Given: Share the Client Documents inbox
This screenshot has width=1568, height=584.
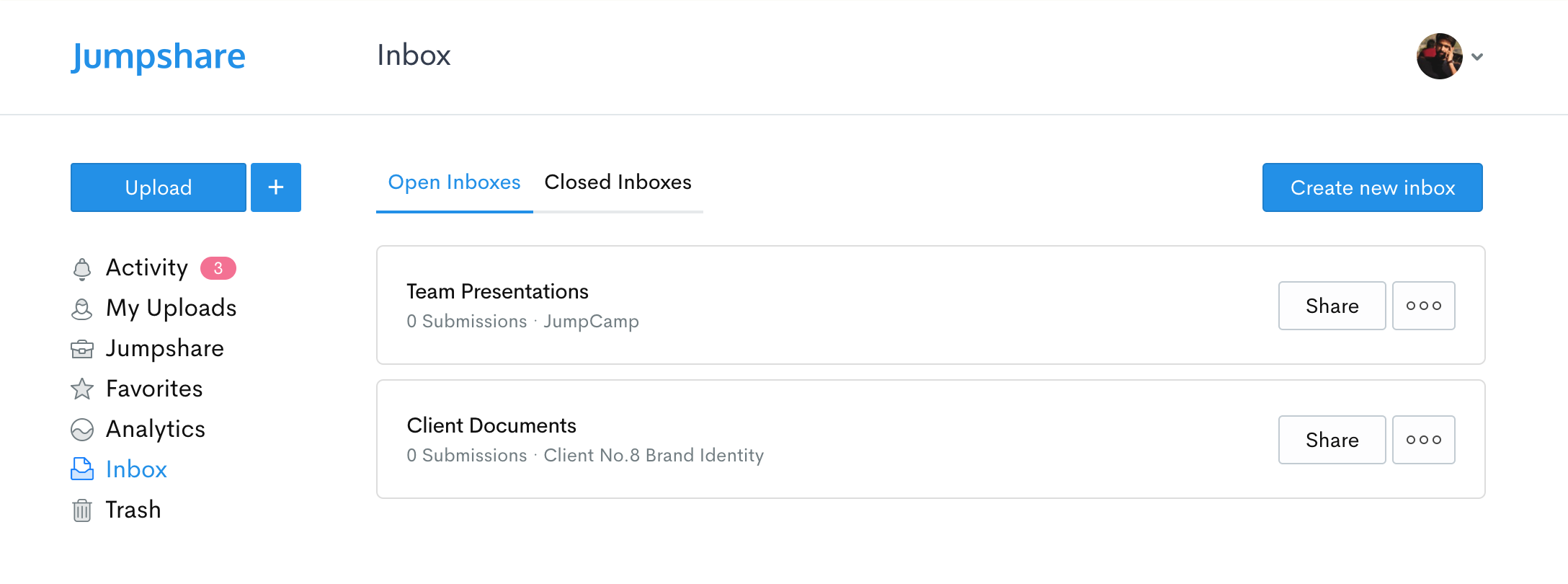Looking at the screenshot, I should click(x=1332, y=440).
